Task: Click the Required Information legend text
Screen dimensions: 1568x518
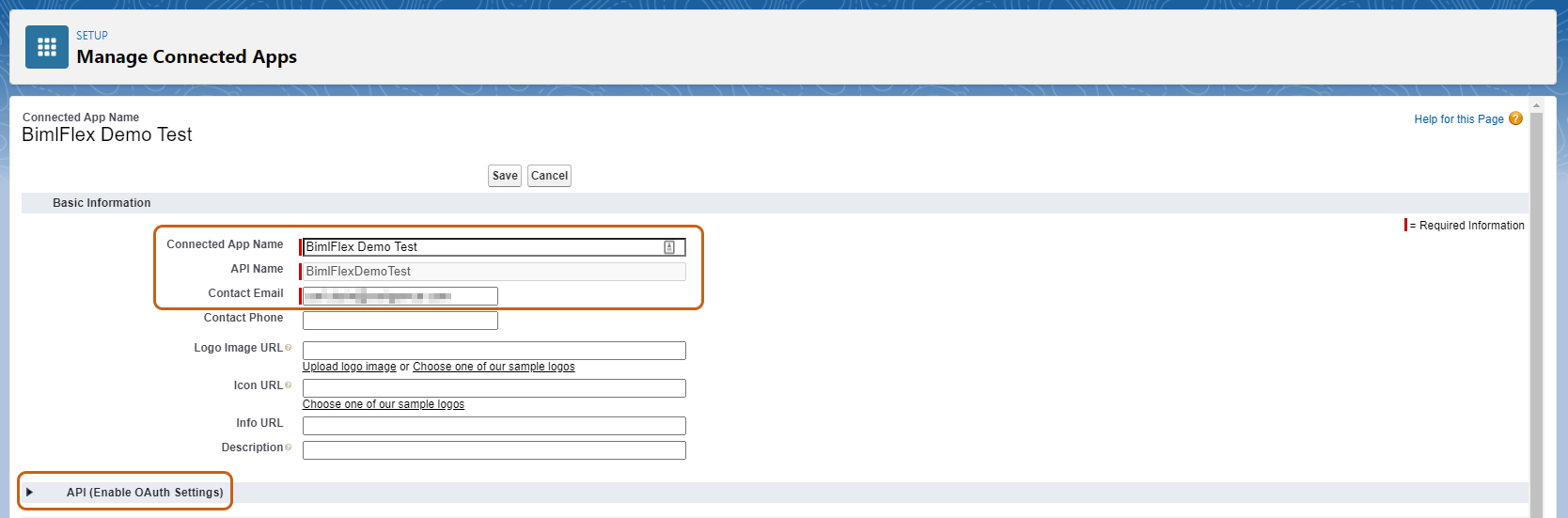Action: pyautogui.click(x=1466, y=226)
